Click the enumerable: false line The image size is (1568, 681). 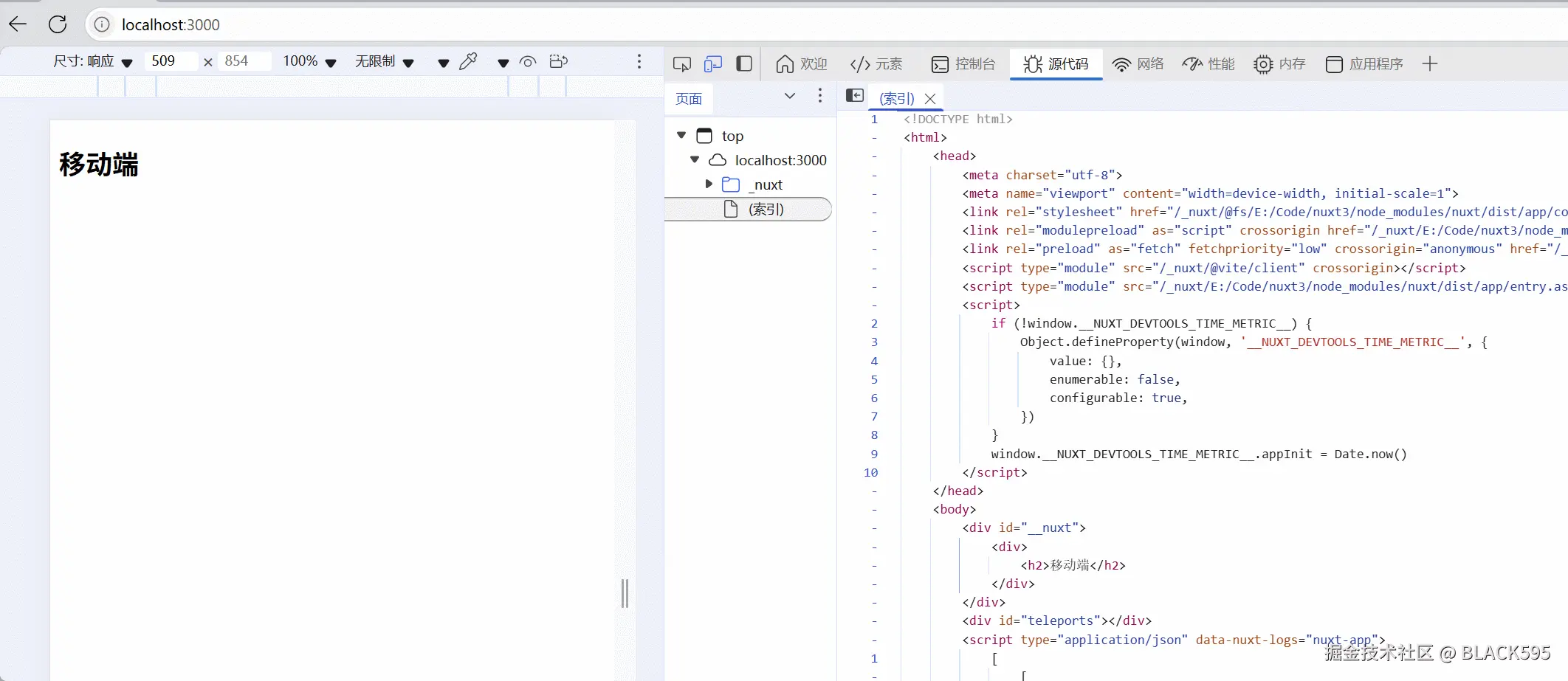click(1115, 379)
